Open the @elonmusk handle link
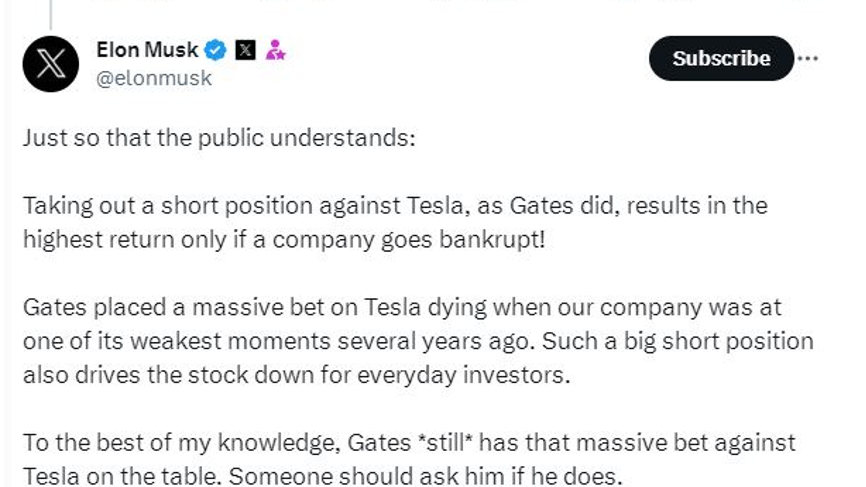The width and height of the screenshot is (866, 487). 154,78
